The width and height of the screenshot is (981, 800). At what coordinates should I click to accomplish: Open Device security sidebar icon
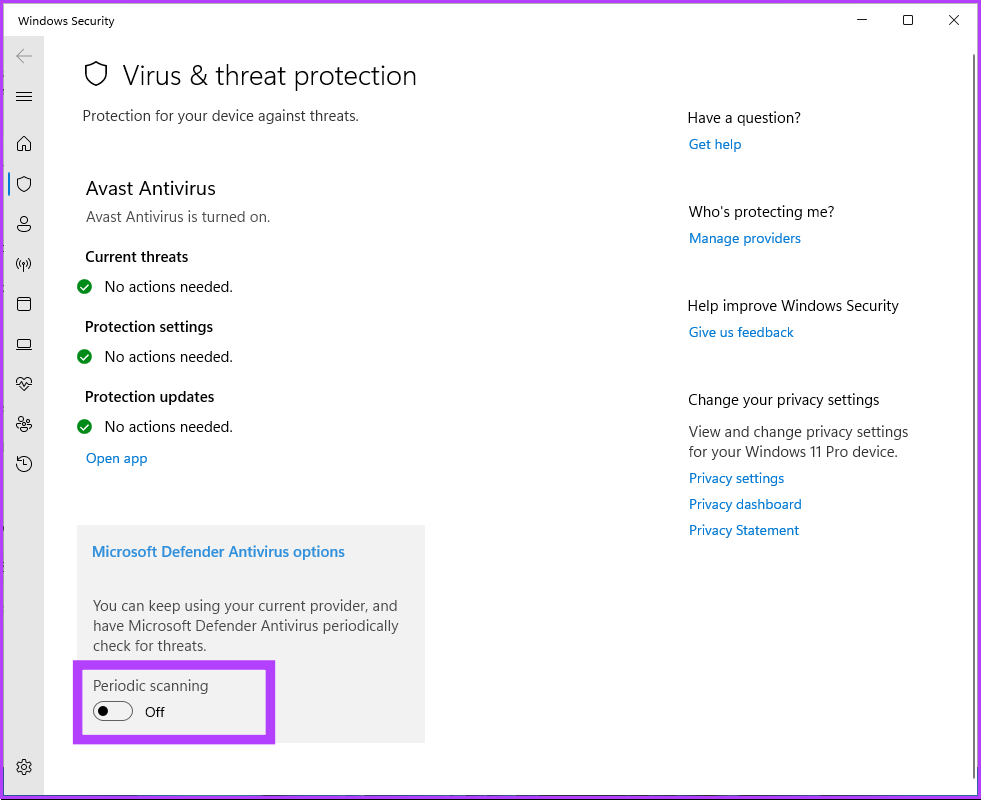tap(24, 344)
